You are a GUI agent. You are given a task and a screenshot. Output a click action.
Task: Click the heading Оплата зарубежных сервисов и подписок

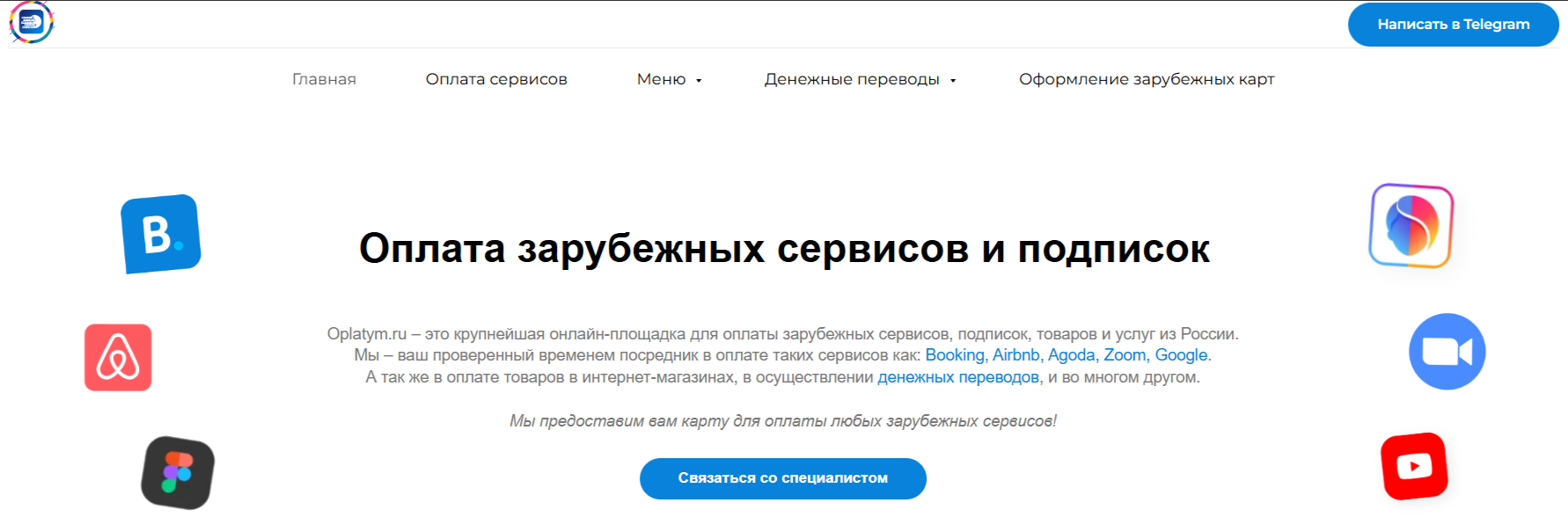click(x=784, y=249)
